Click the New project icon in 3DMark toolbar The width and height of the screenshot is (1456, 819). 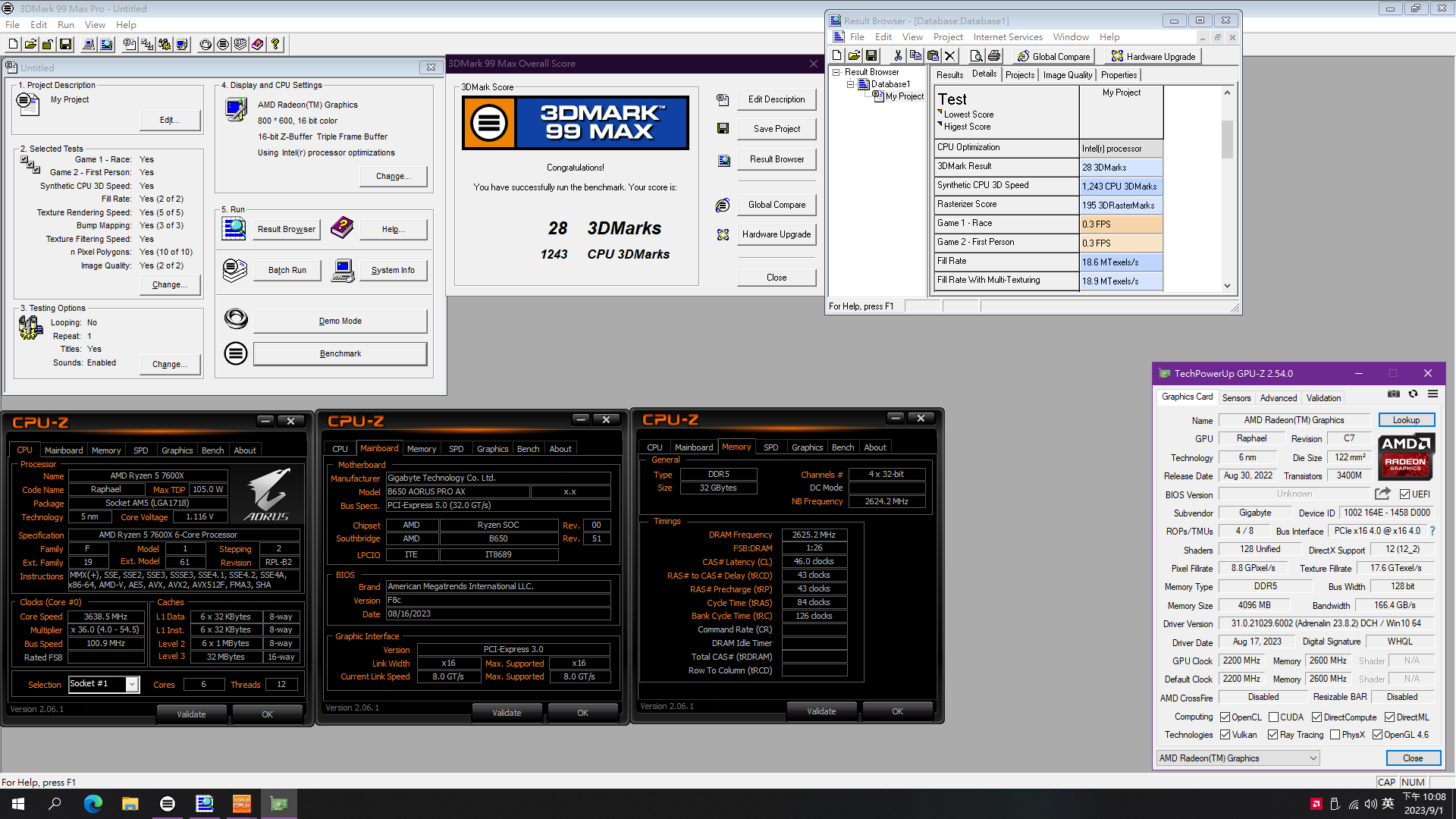(x=13, y=45)
